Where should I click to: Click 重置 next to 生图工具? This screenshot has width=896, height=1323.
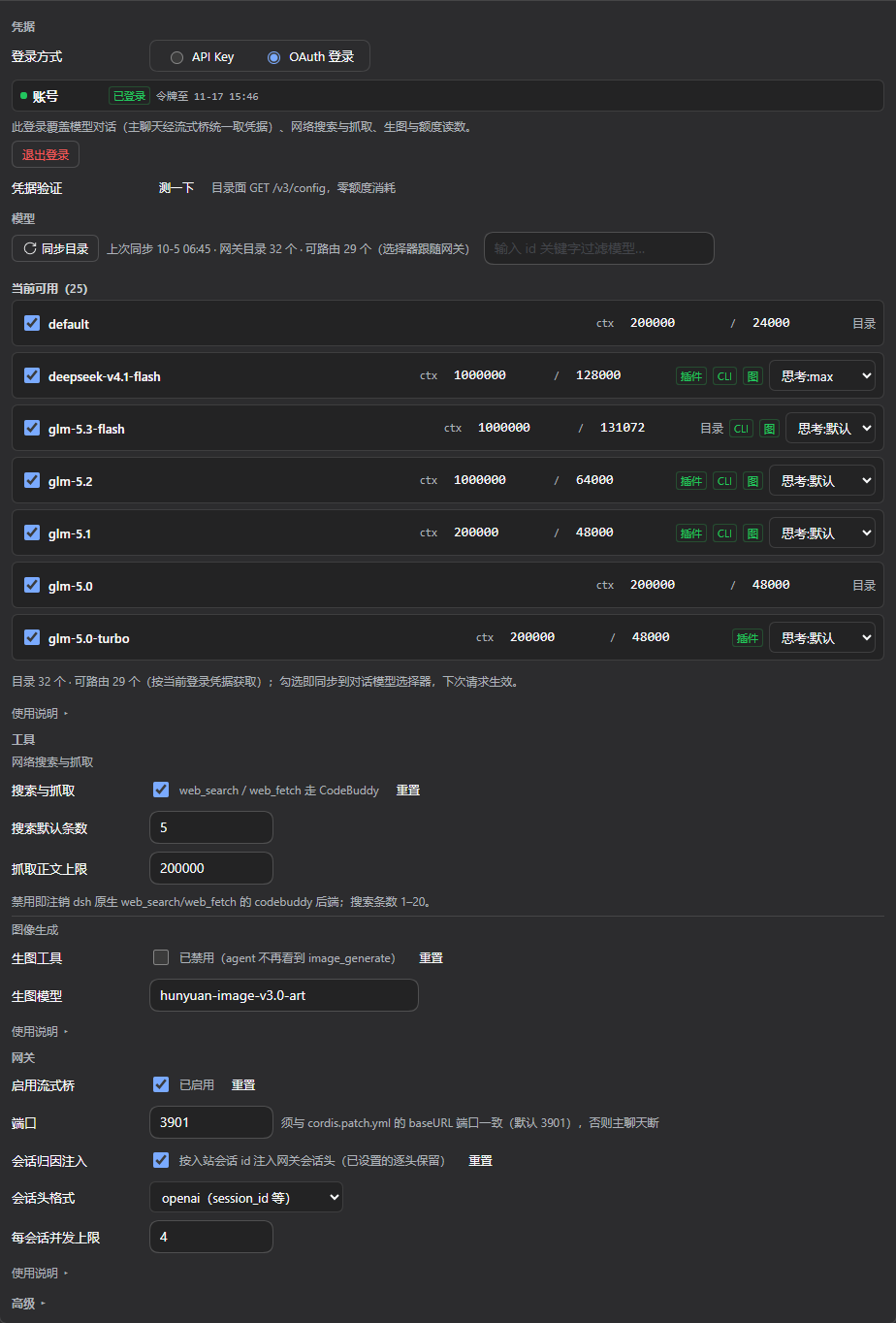(x=431, y=958)
